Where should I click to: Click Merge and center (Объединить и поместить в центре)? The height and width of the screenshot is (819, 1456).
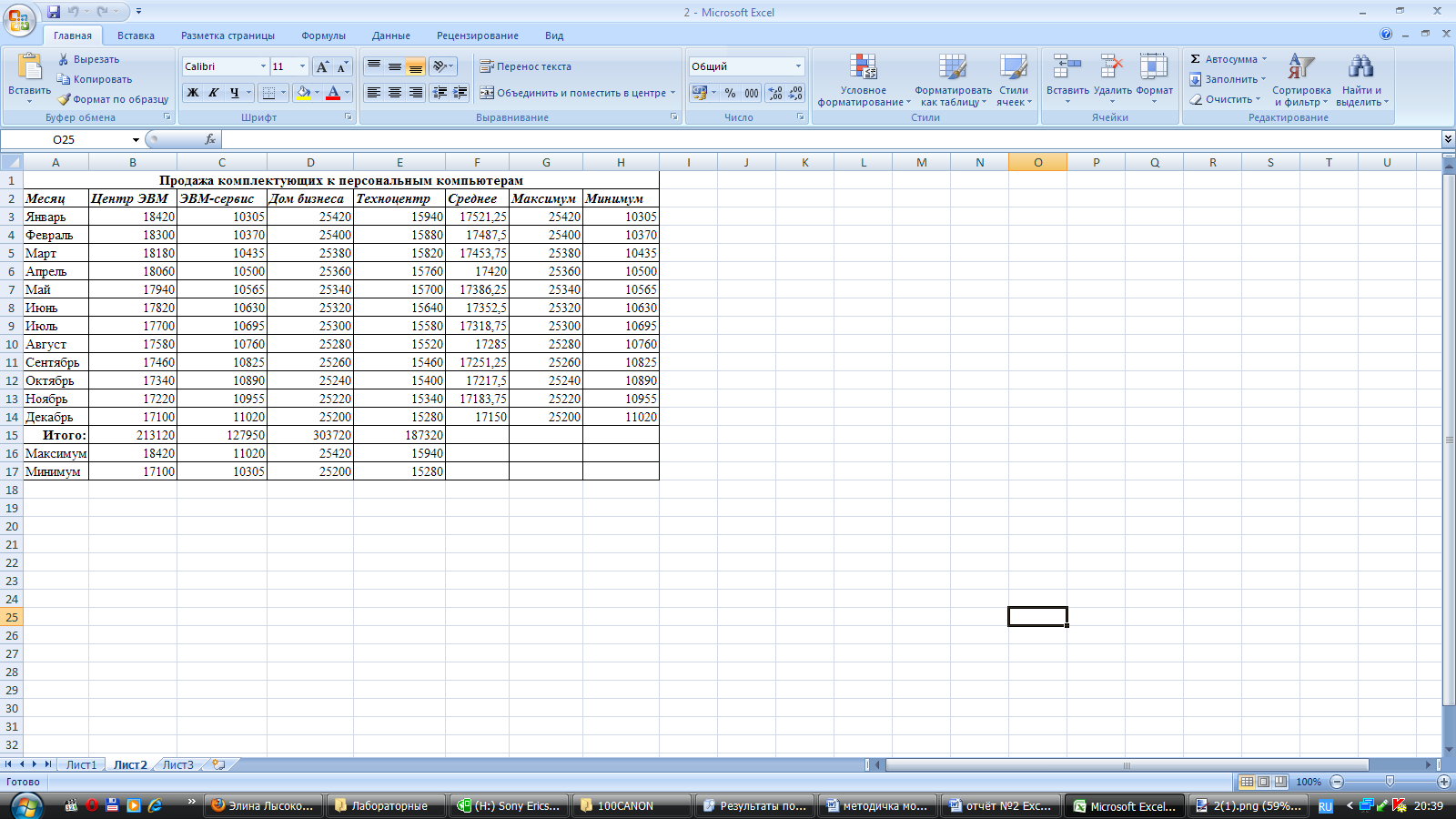coord(573,93)
